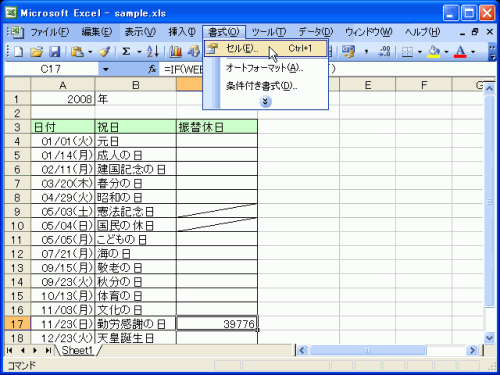The image size is (500, 375).
Task: Select column A header
Action: click(63, 85)
